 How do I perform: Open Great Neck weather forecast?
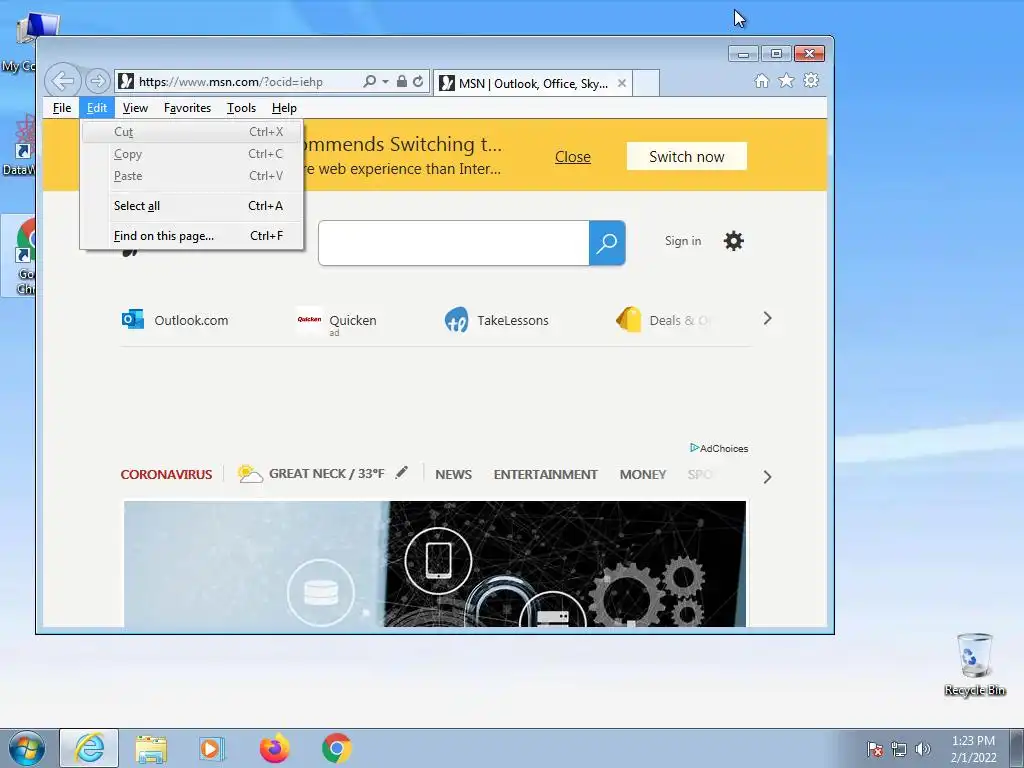[312, 473]
